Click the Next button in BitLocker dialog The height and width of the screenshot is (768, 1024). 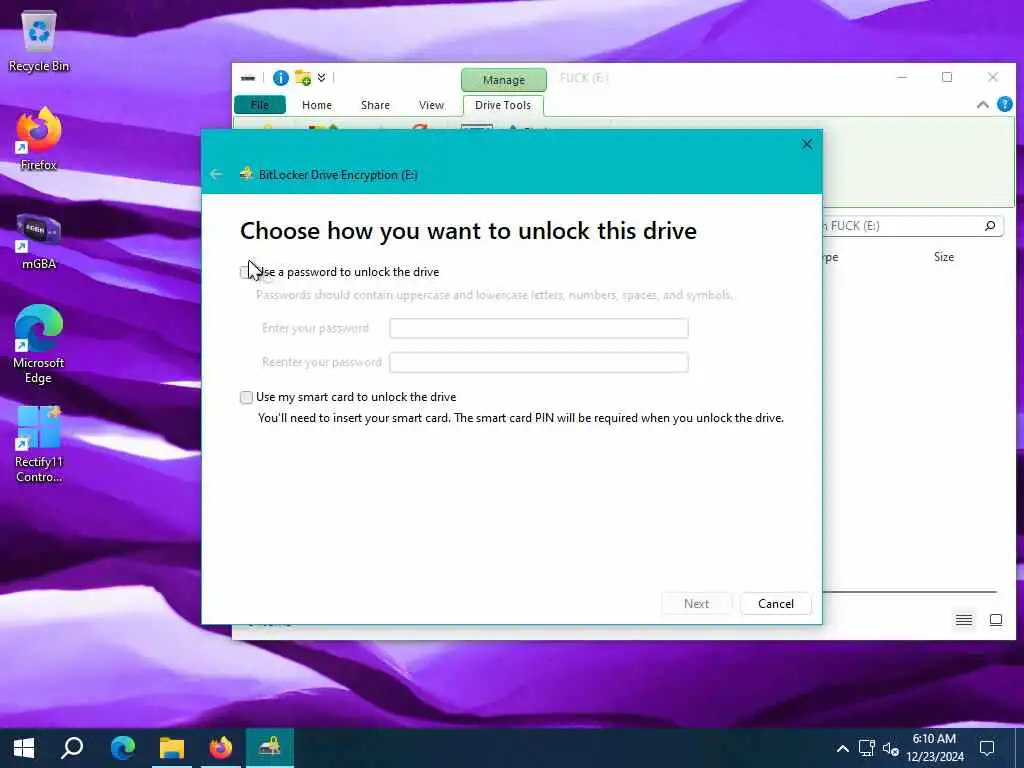pyautogui.click(x=696, y=603)
